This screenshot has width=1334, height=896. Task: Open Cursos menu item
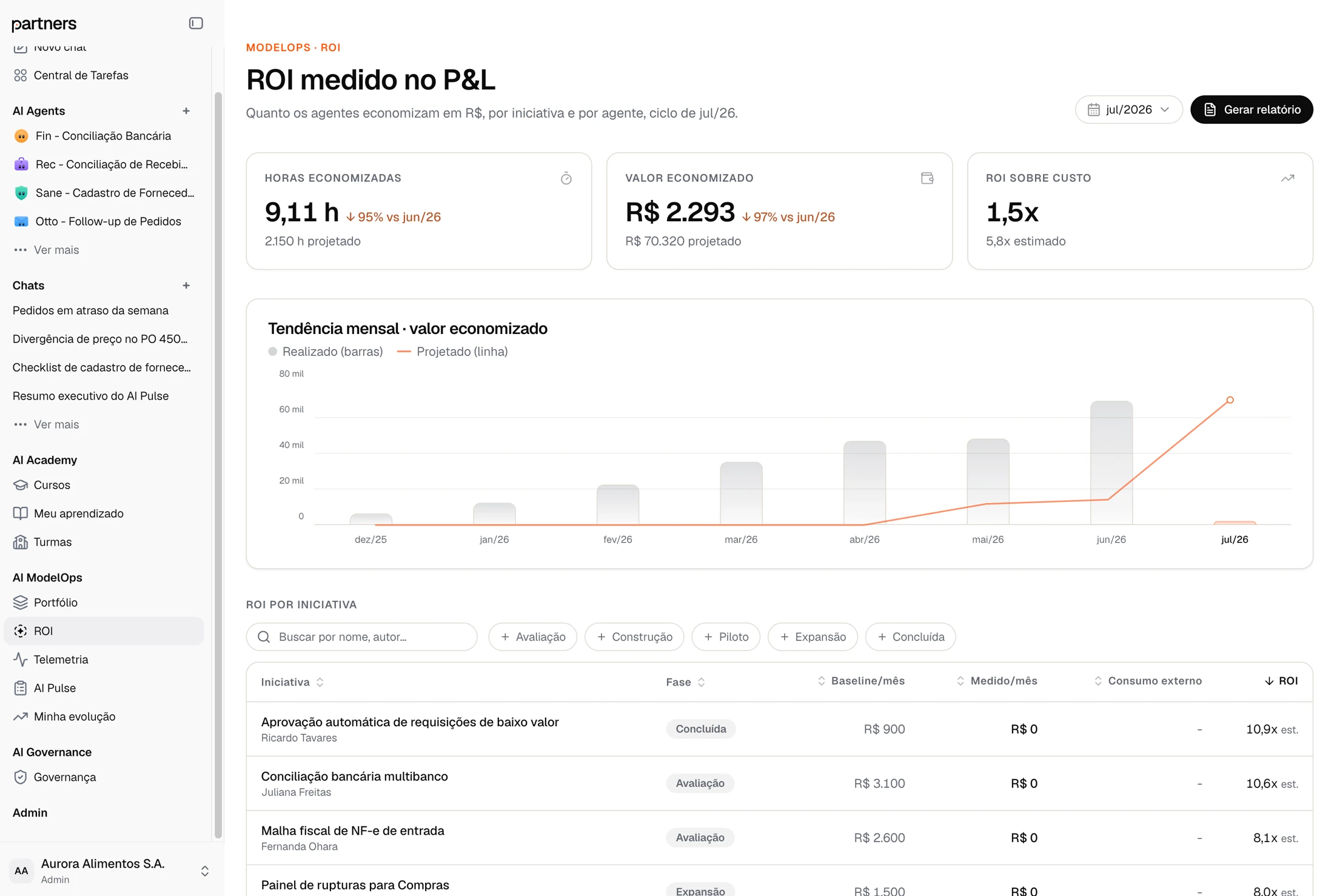(x=104, y=485)
